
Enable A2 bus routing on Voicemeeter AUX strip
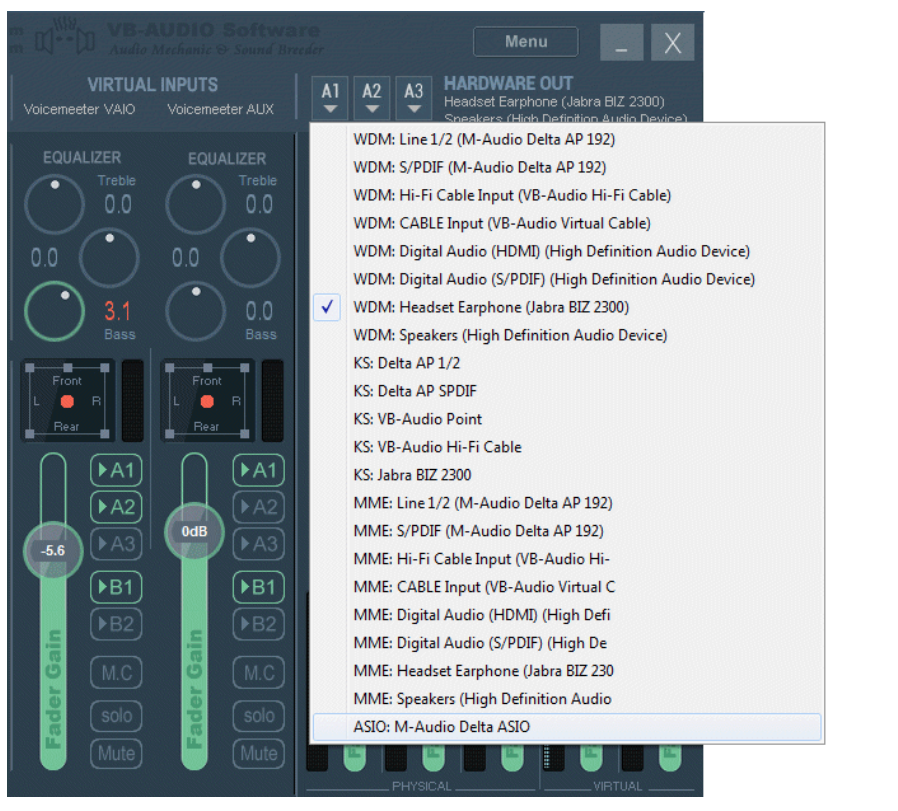(x=259, y=507)
